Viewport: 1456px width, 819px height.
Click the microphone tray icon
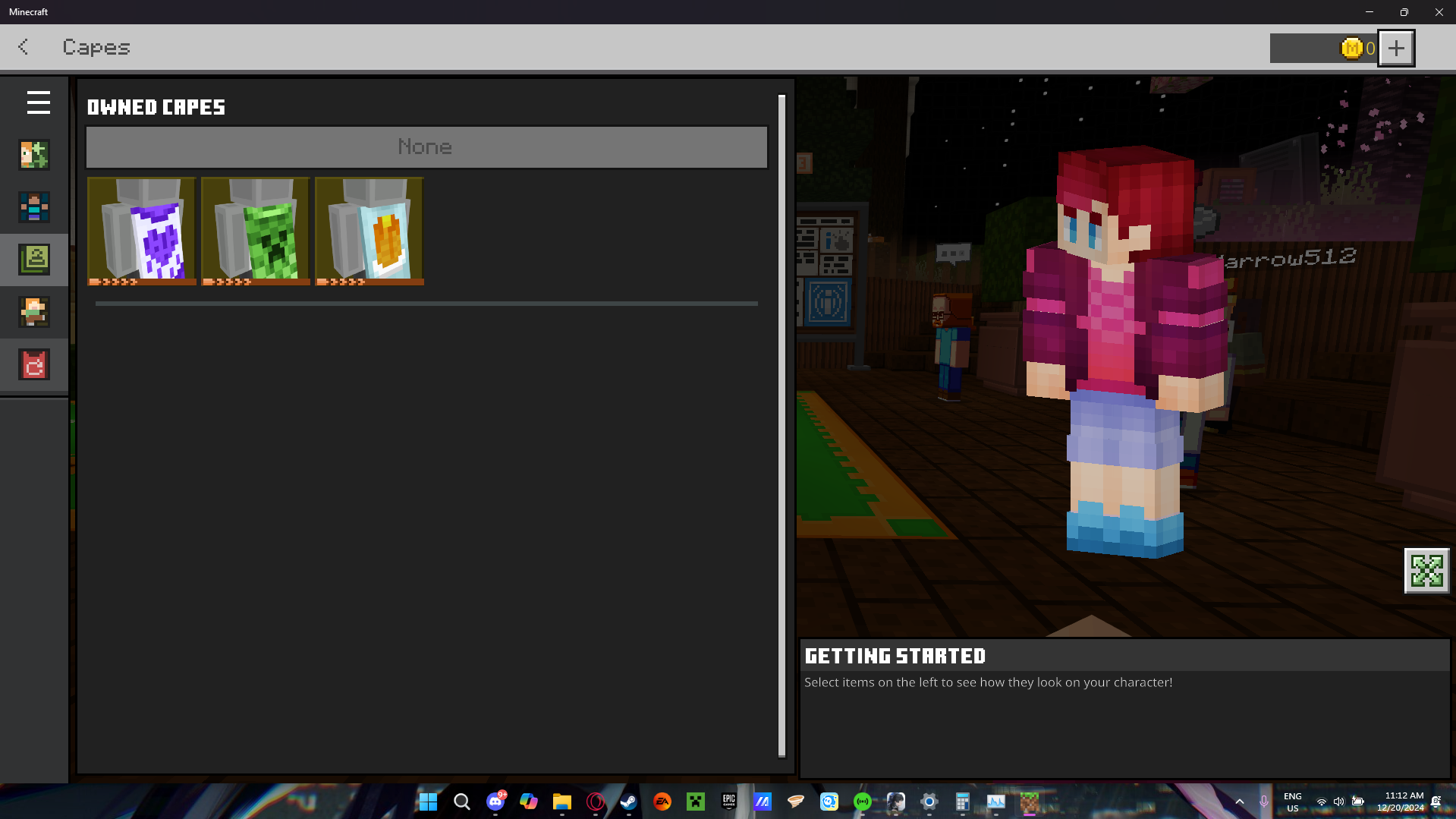(1264, 802)
